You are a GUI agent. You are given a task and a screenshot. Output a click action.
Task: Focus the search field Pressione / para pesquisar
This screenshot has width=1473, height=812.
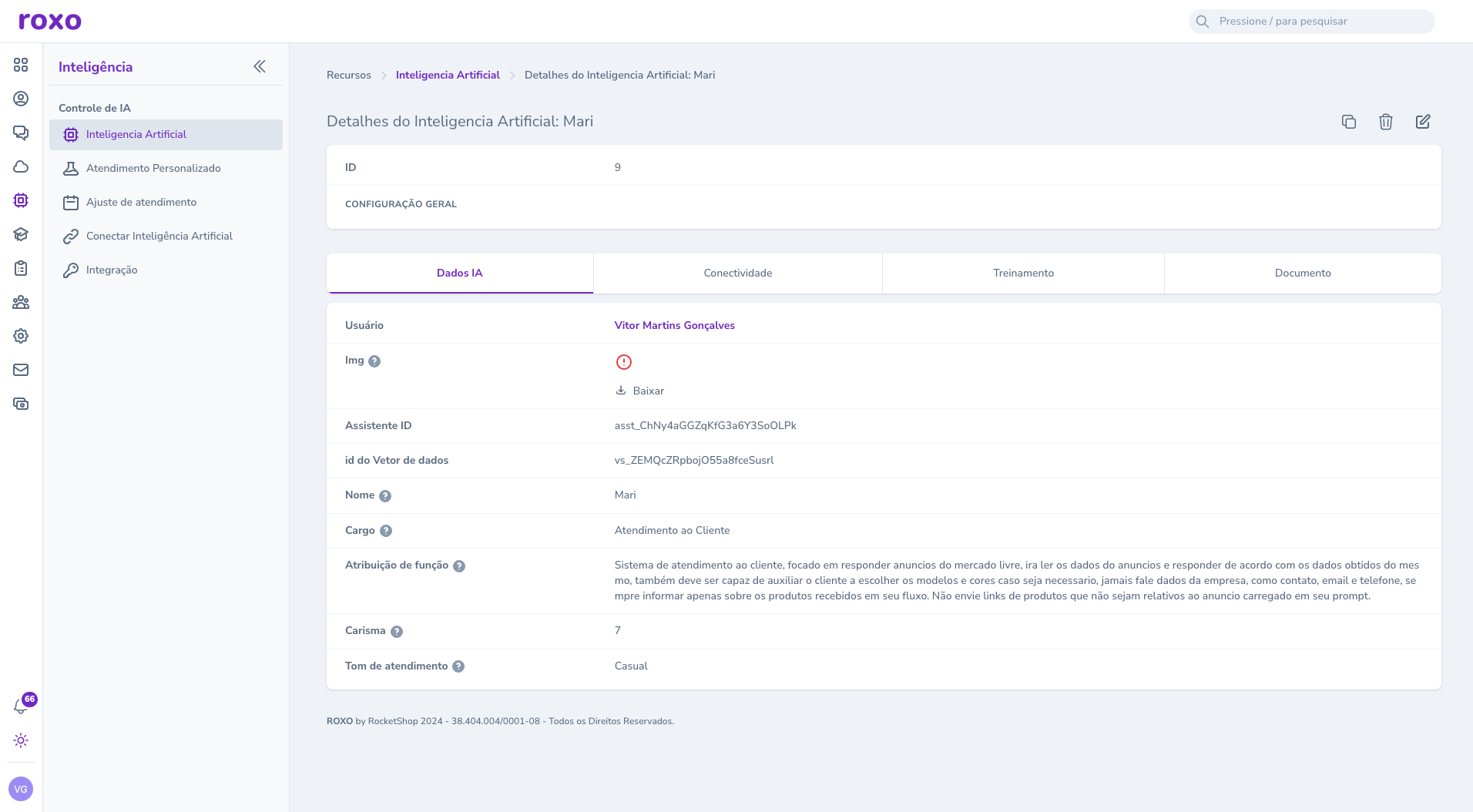(1312, 22)
